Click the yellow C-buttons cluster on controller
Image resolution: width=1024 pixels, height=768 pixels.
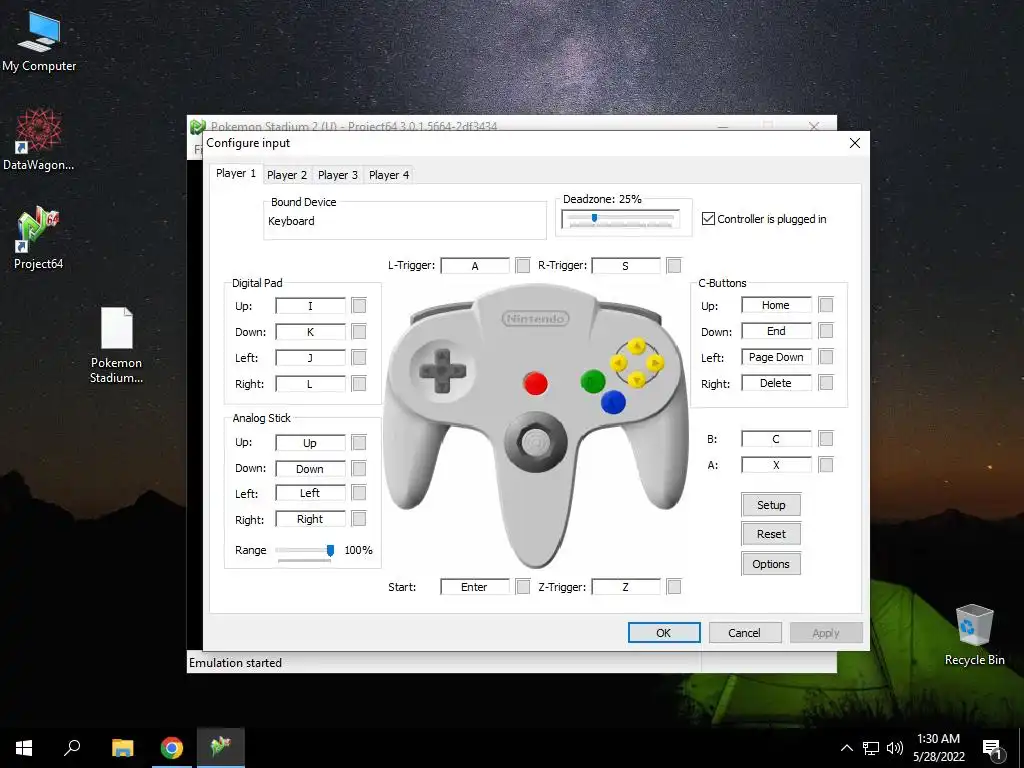tap(637, 362)
